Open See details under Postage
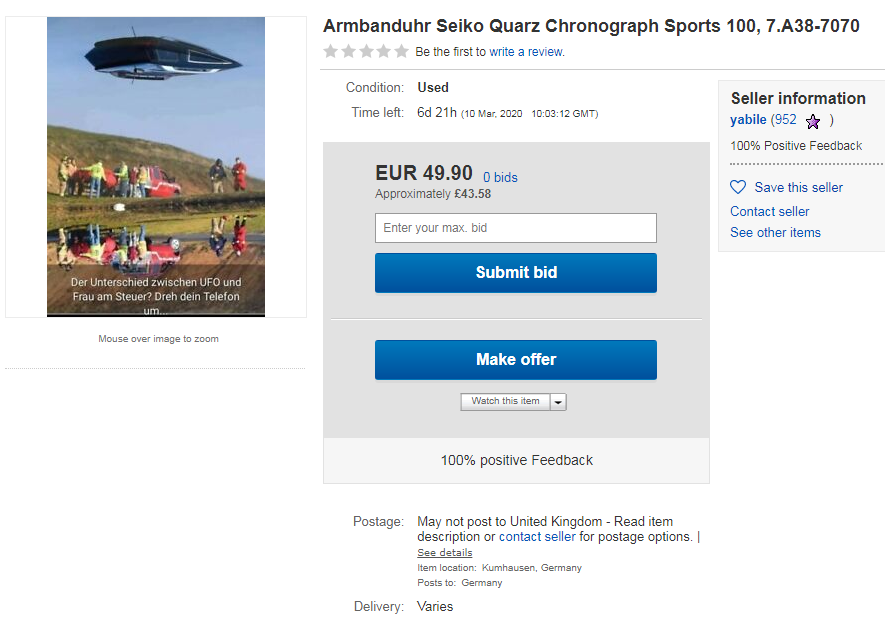The image size is (885, 627). 445,552
